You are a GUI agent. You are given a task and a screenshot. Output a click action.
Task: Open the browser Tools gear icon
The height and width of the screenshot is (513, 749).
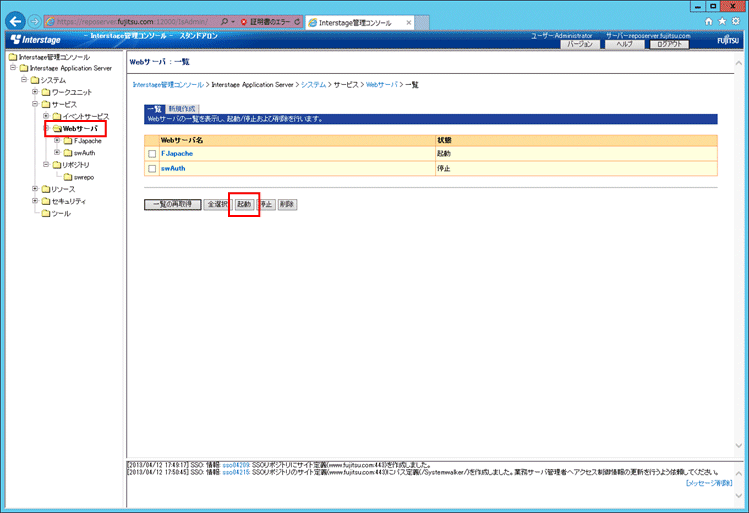[736, 21]
